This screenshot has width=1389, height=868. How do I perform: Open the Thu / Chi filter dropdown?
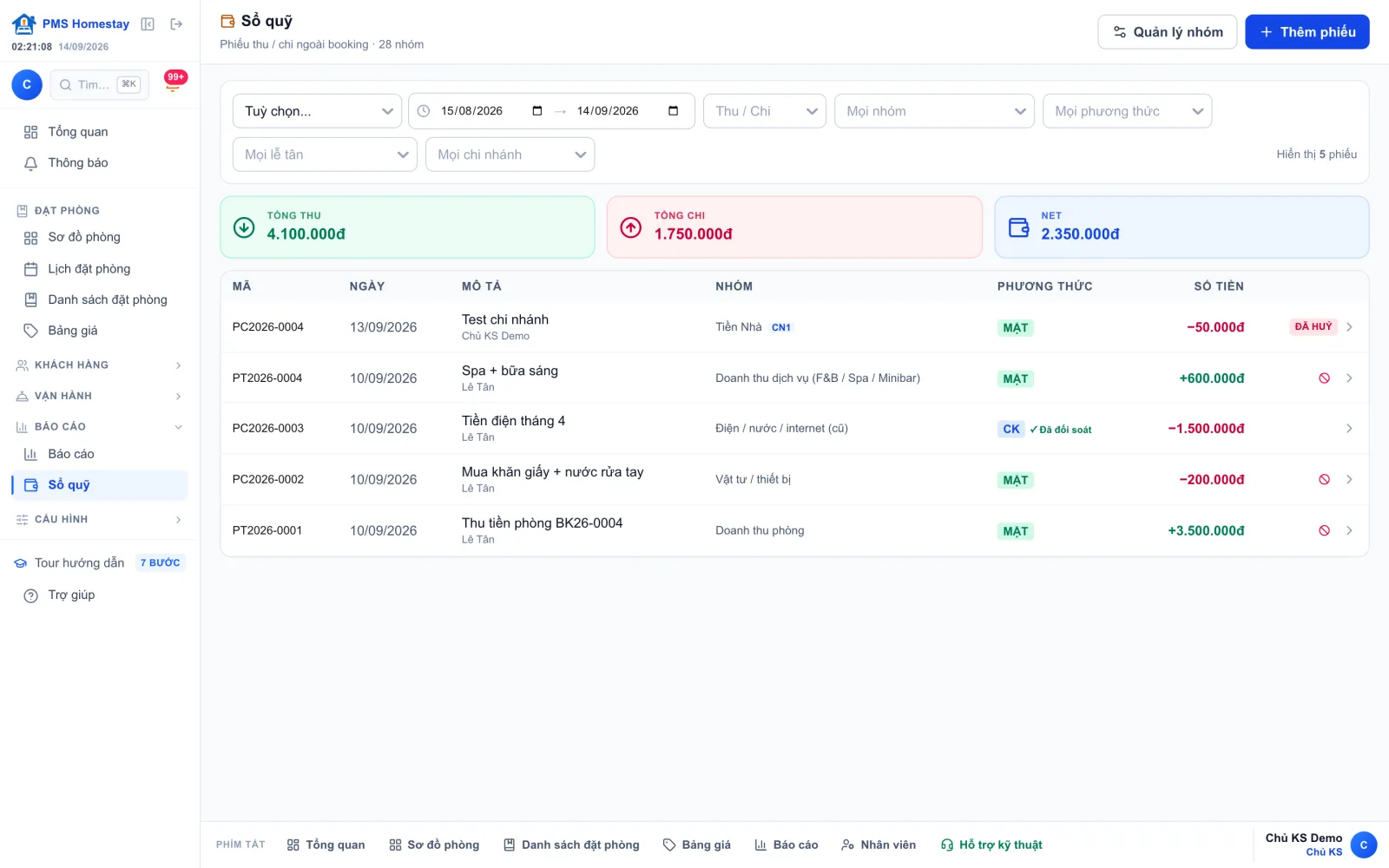765,111
